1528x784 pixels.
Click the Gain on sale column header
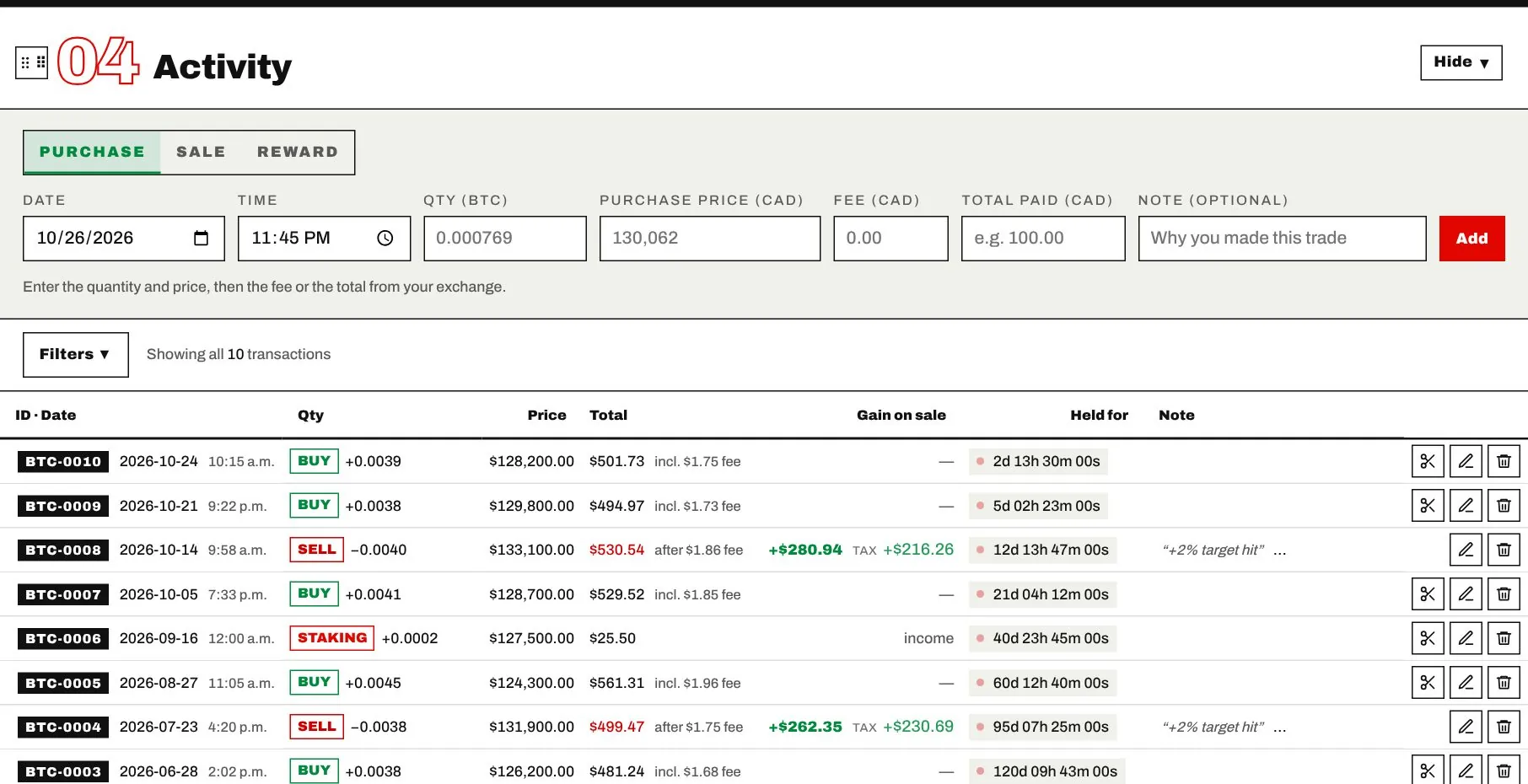click(x=901, y=416)
